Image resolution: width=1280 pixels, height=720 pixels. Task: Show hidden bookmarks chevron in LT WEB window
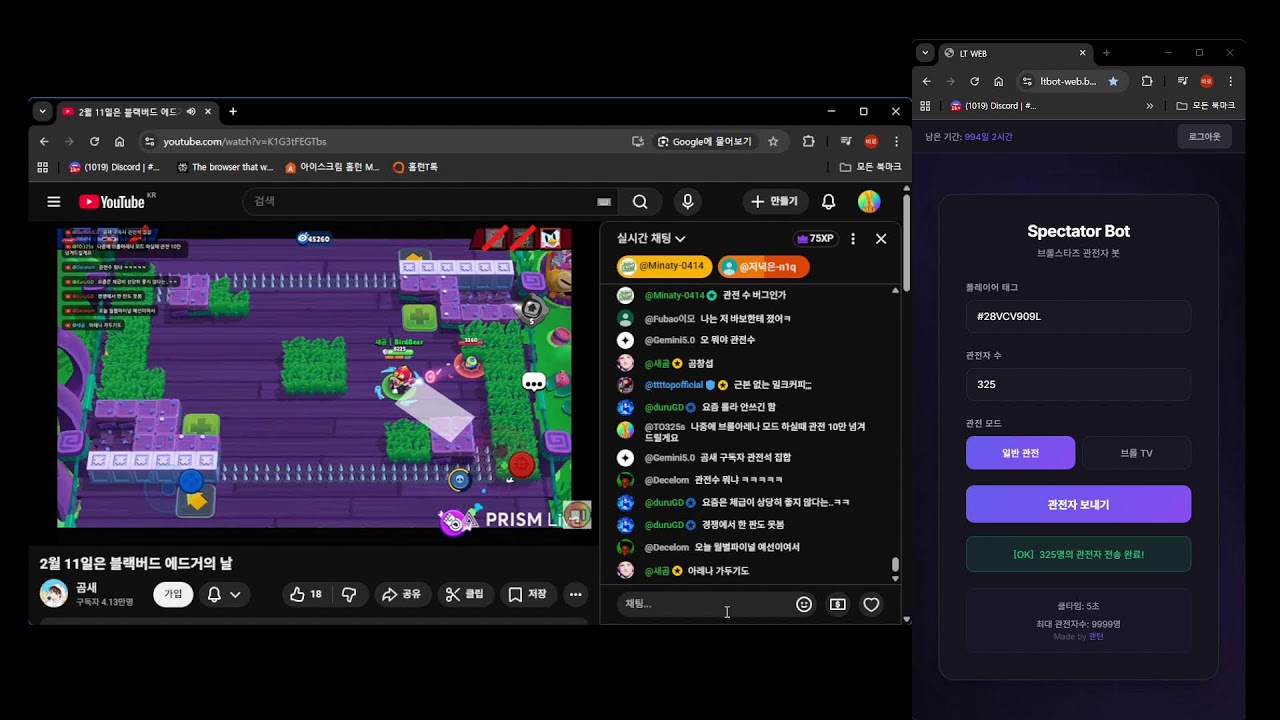[1149, 106]
